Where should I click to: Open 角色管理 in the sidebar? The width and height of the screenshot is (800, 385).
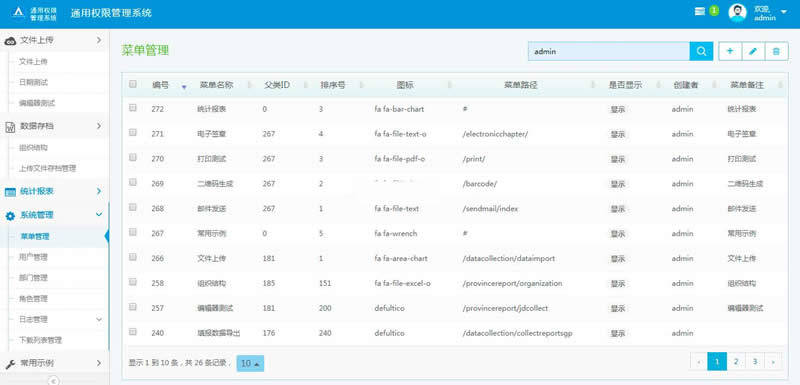click(33, 299)
